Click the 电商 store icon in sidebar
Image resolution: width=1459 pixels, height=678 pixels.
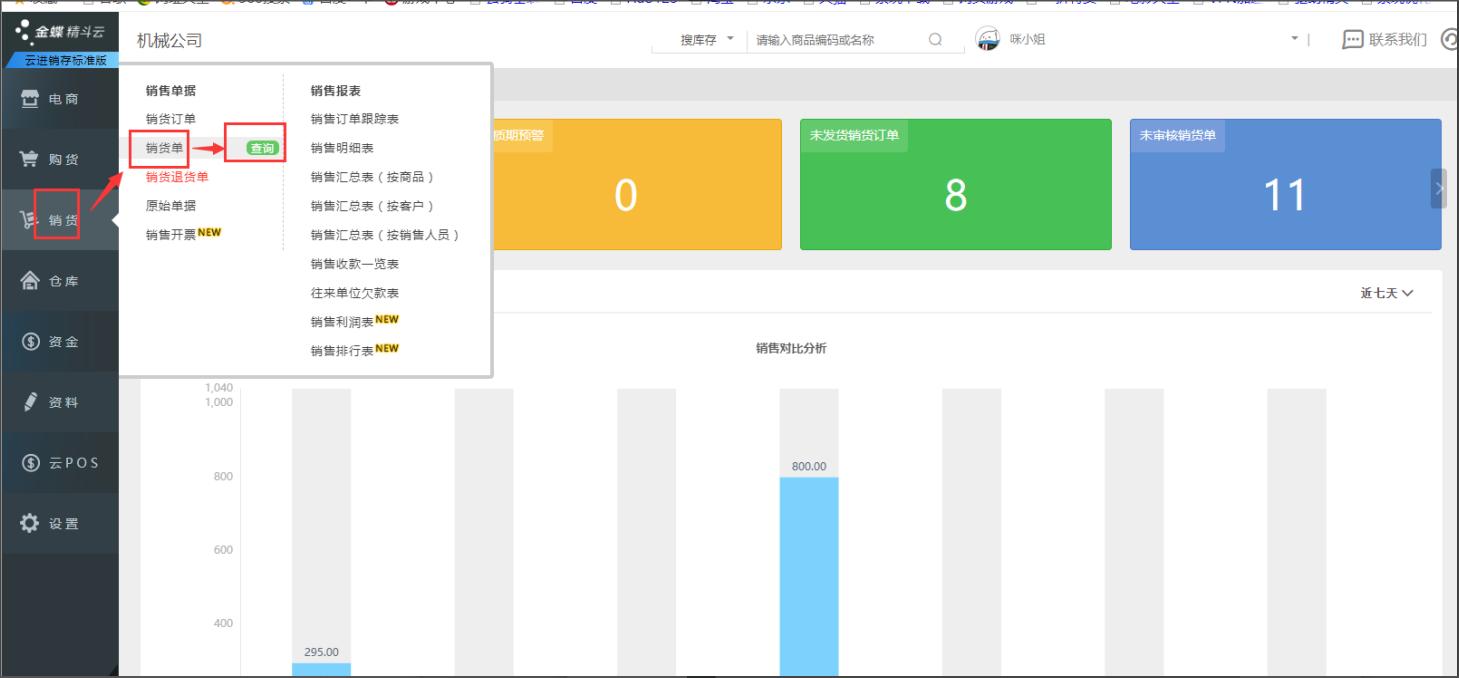coord(30,99)
